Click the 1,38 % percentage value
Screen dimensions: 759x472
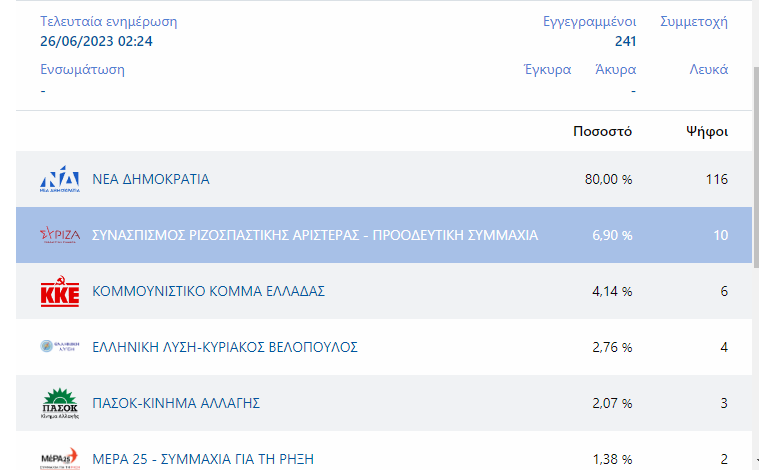click(x=612, y=459)
